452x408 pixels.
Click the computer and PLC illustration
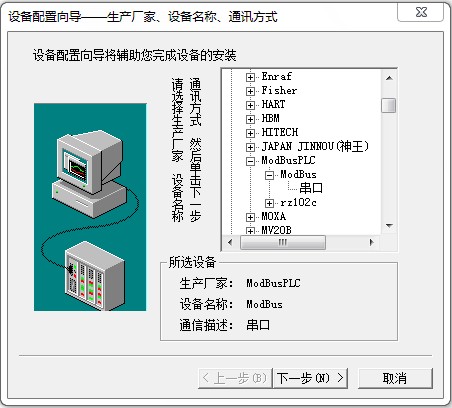pyautogui.click(x=90, y=207)
